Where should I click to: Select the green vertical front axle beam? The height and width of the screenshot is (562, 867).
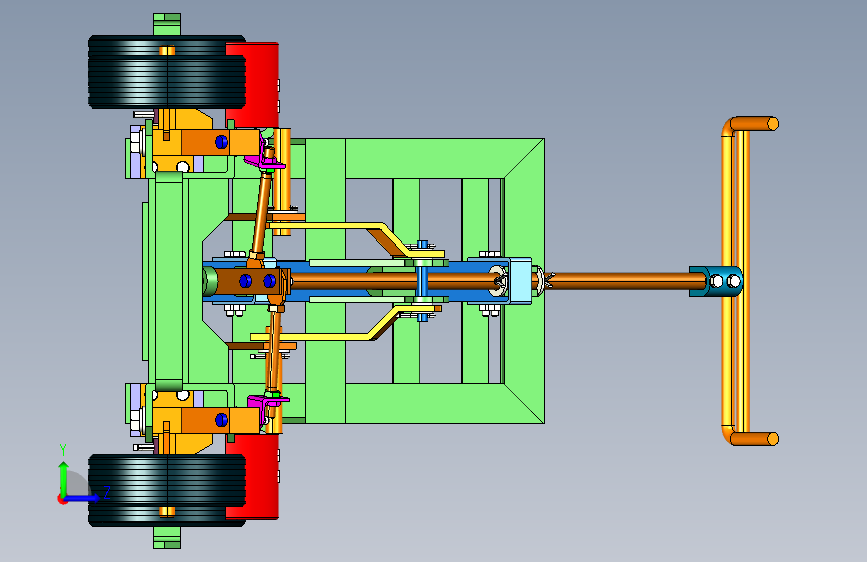(x=169, y=281)
